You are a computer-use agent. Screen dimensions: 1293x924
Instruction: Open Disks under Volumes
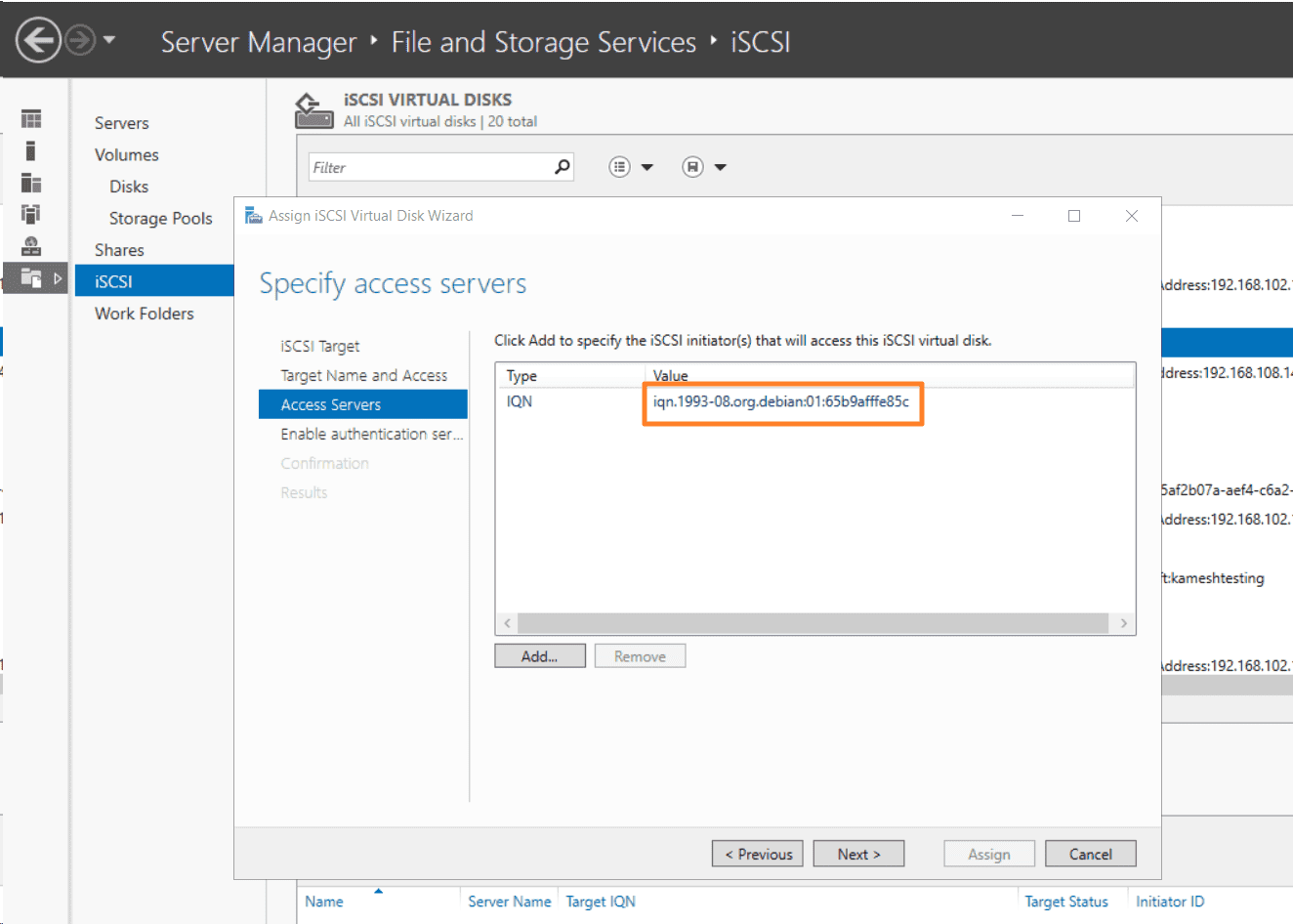pyautogui.click(x=129, y=187)
